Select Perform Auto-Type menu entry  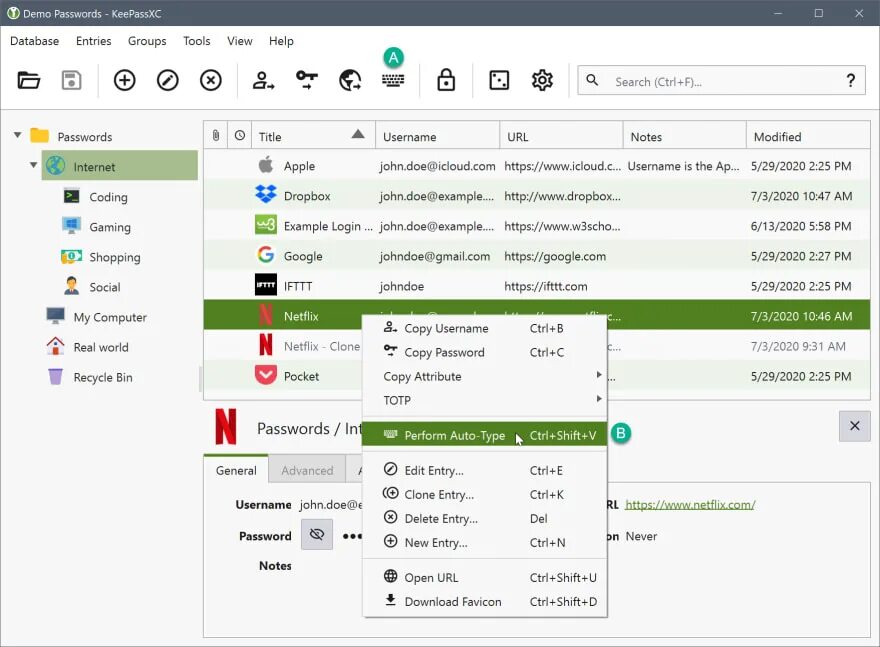[484, 435]
